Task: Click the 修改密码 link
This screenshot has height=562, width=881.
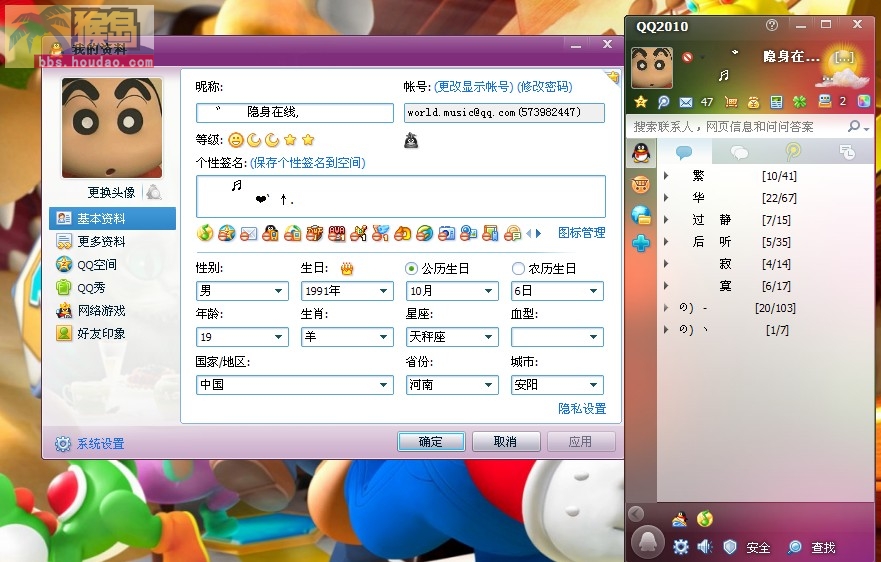Action: click(544, 87)
